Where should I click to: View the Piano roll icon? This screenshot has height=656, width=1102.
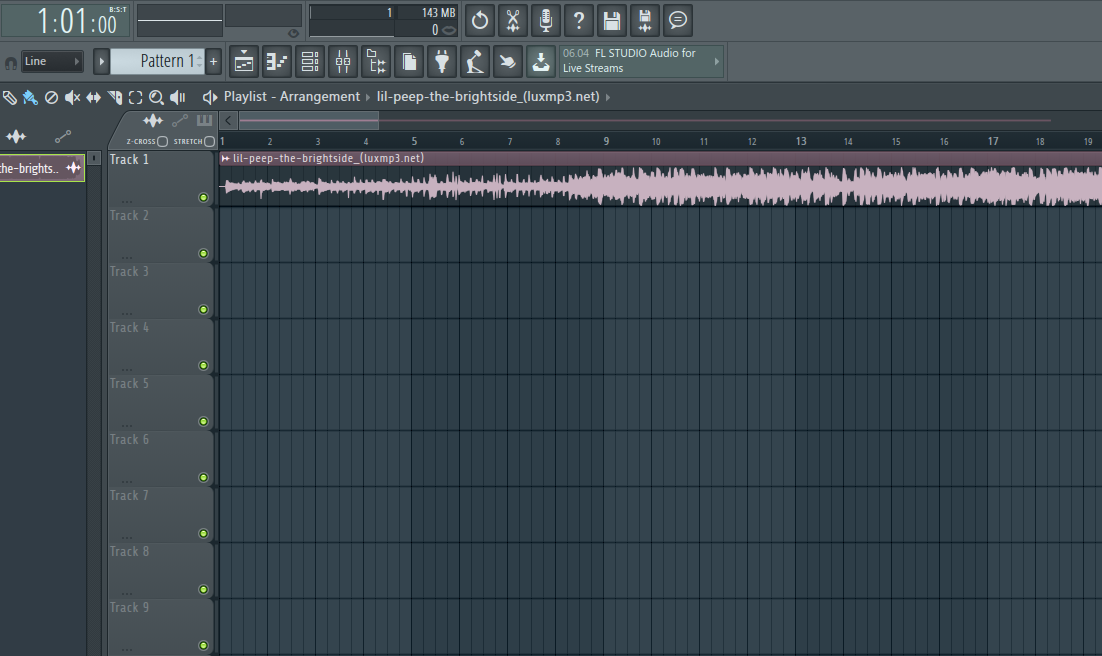pos(277,62)
